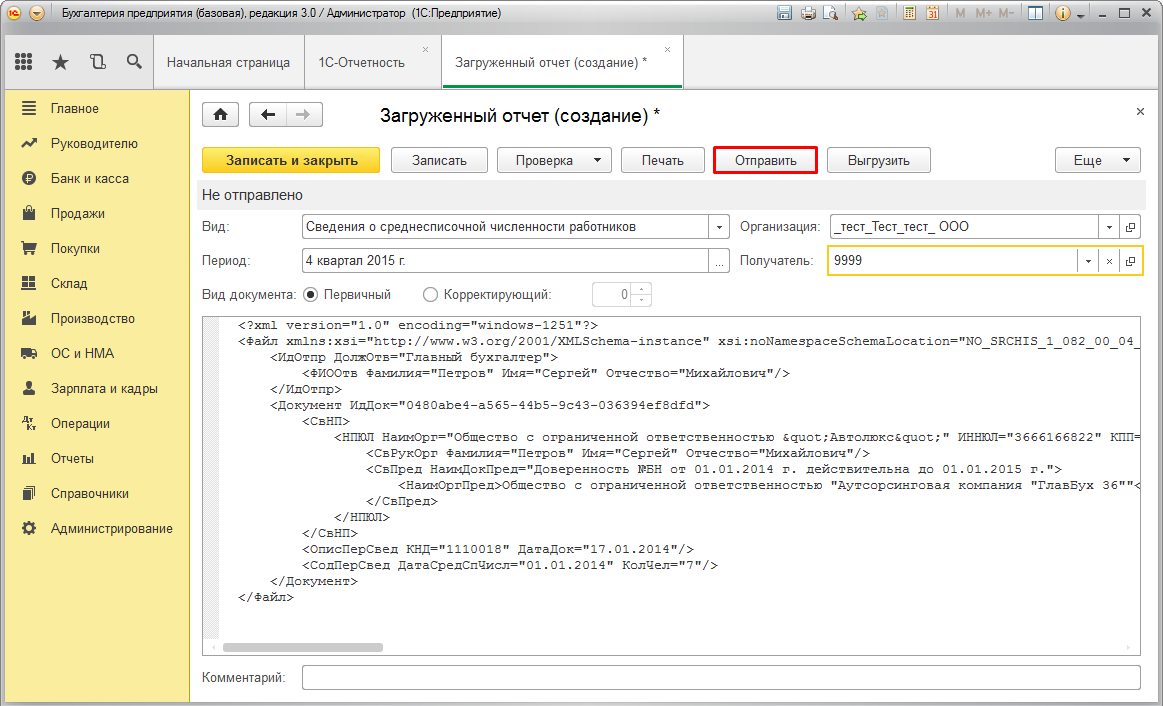Screen dimensions: 1163x706
Task: Click the search magnifier icon
Action: click(x=134, y=62)
